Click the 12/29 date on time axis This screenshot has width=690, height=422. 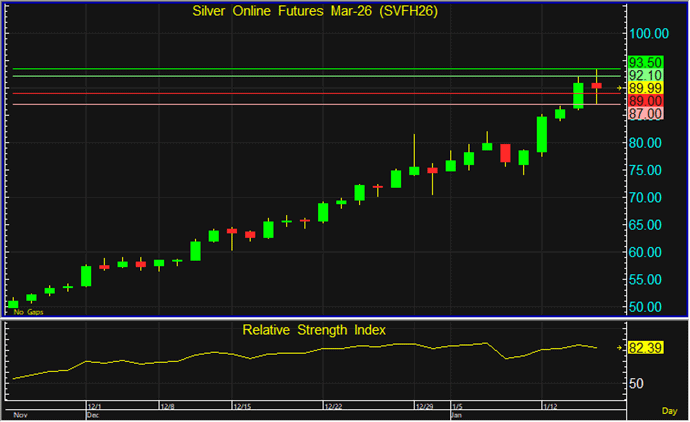424,407
